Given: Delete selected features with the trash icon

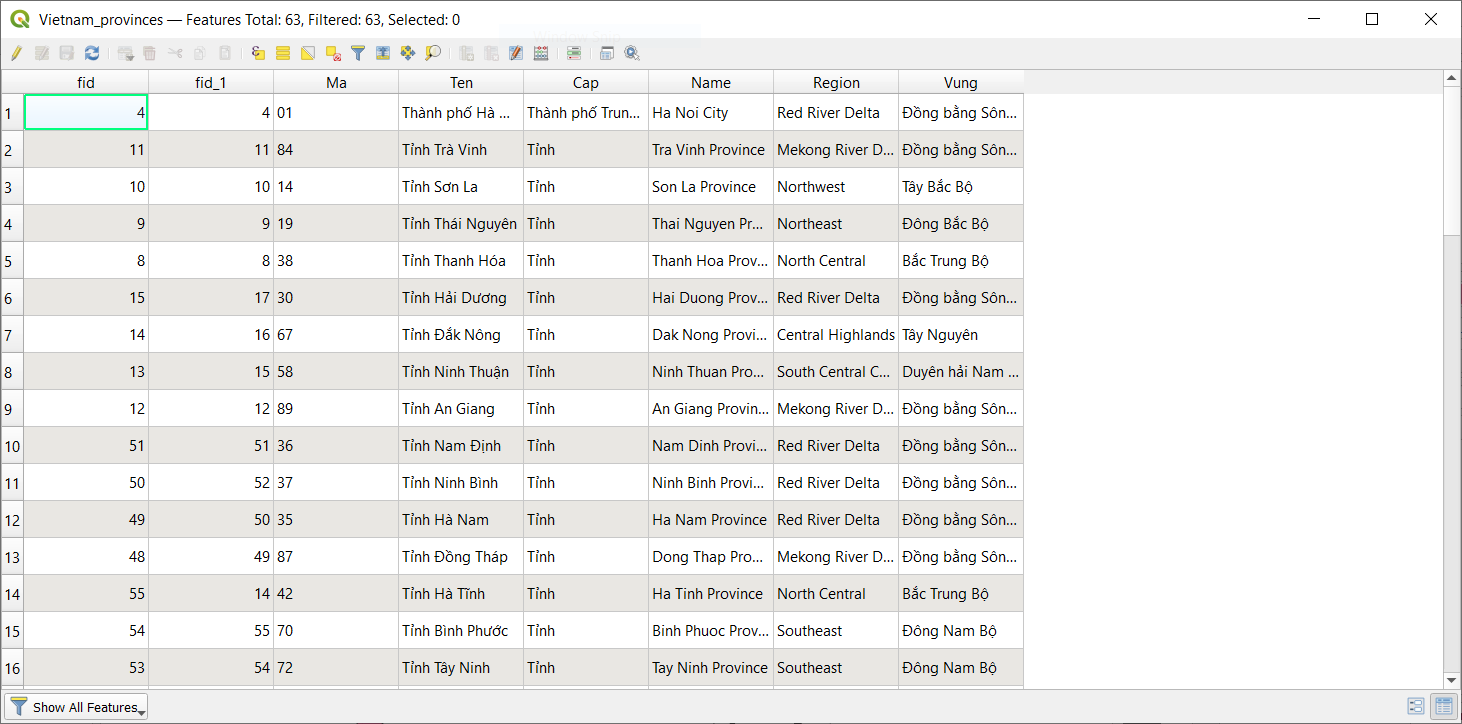Looking at the screenshot, I should click(150, 53).
